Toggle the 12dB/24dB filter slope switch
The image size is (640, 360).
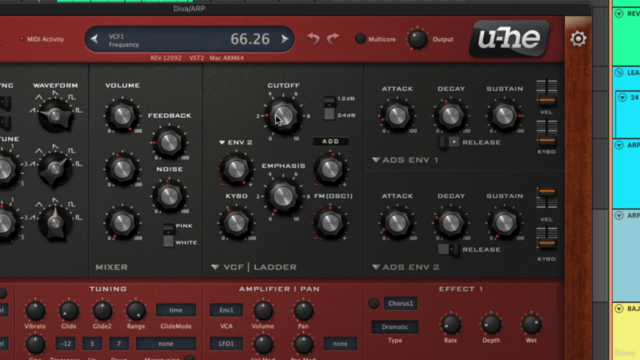coord(329,108)
